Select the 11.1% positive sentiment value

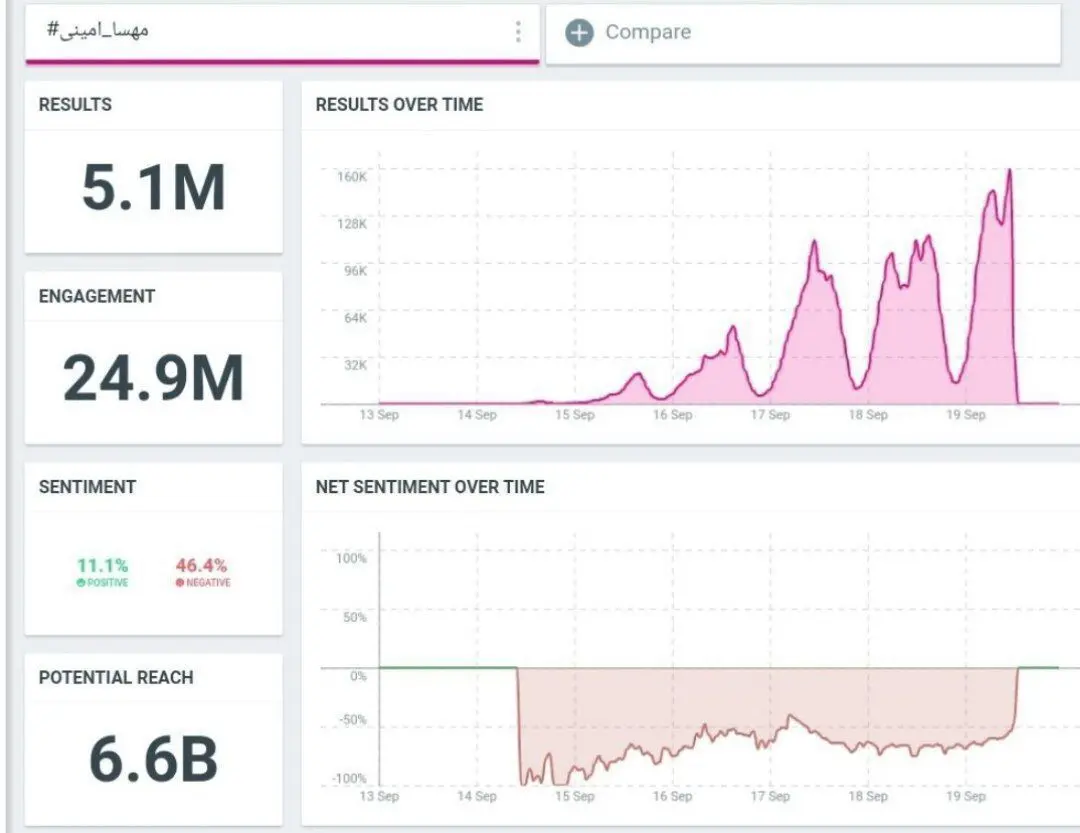tap(102, 566)
